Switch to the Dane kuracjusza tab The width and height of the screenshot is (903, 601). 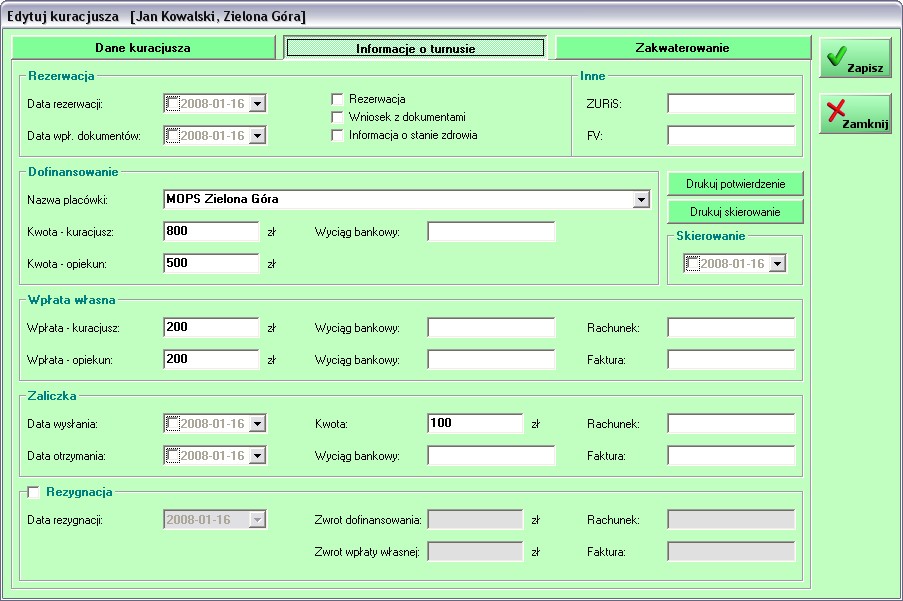143,48
